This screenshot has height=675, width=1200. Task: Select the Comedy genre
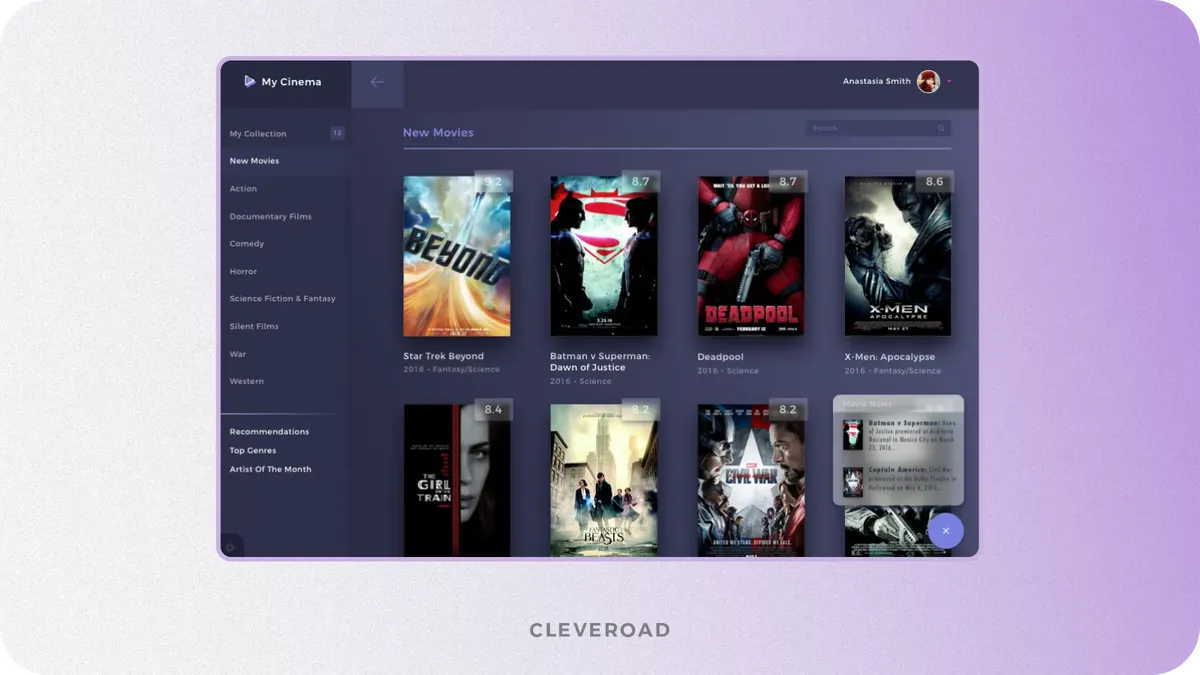[247, 244]
